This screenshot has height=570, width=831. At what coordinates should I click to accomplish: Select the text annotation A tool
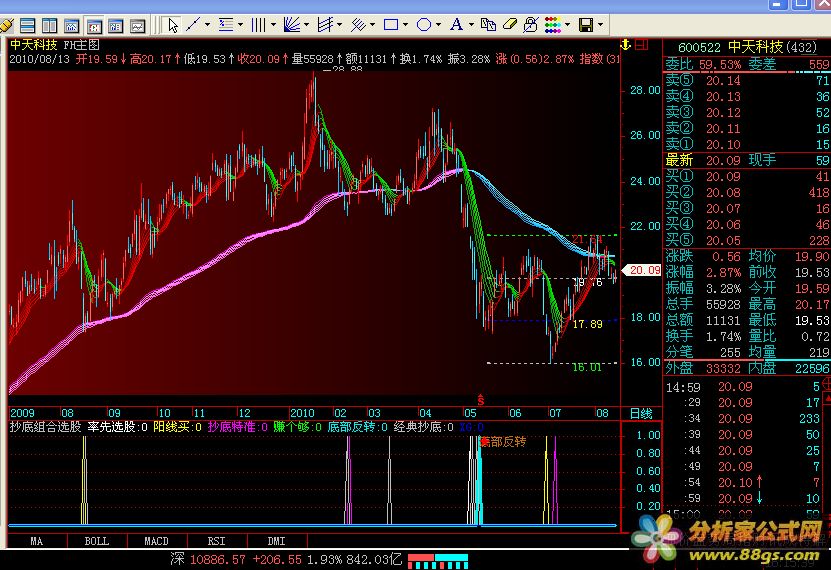click(x=456, y=25)
